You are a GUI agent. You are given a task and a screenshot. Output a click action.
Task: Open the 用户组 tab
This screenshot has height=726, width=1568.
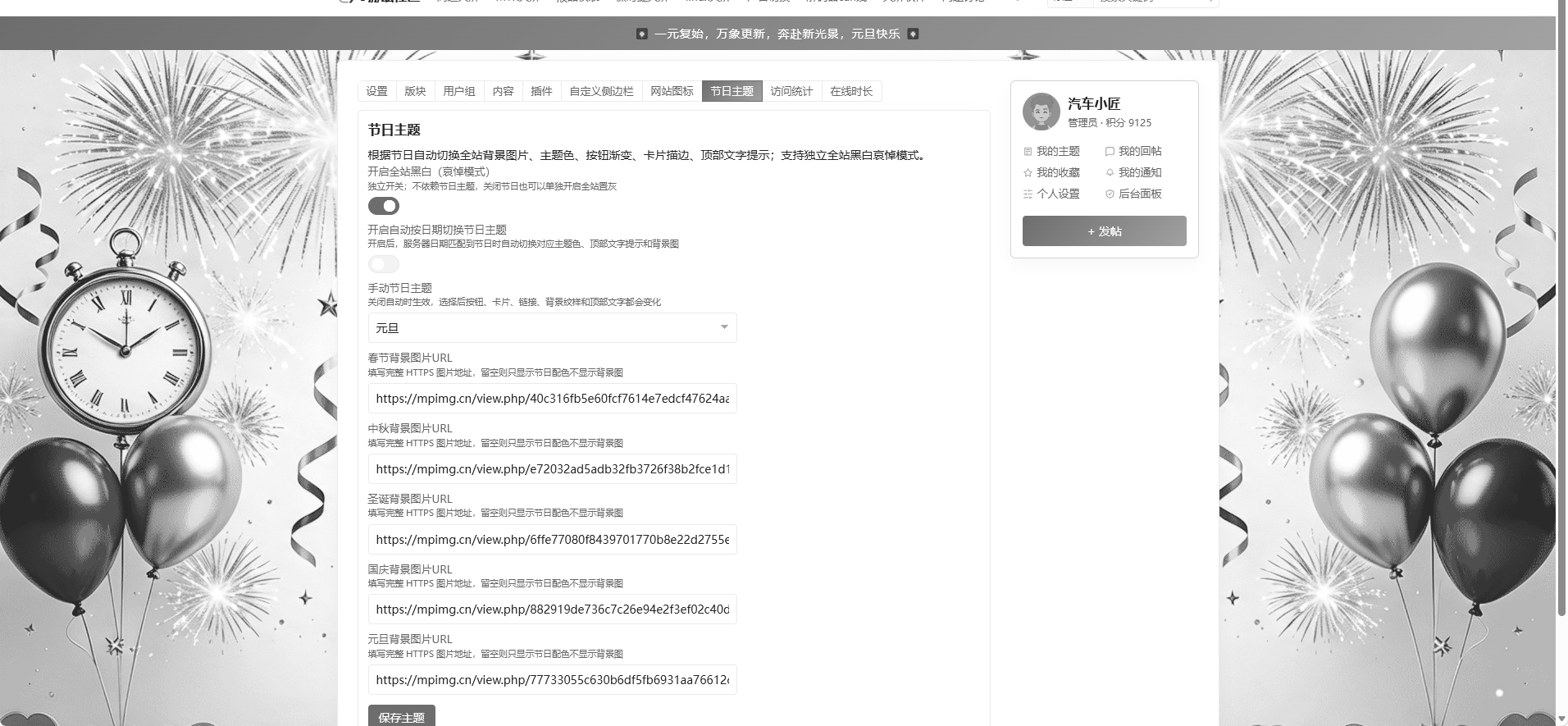tap(459, 91)
